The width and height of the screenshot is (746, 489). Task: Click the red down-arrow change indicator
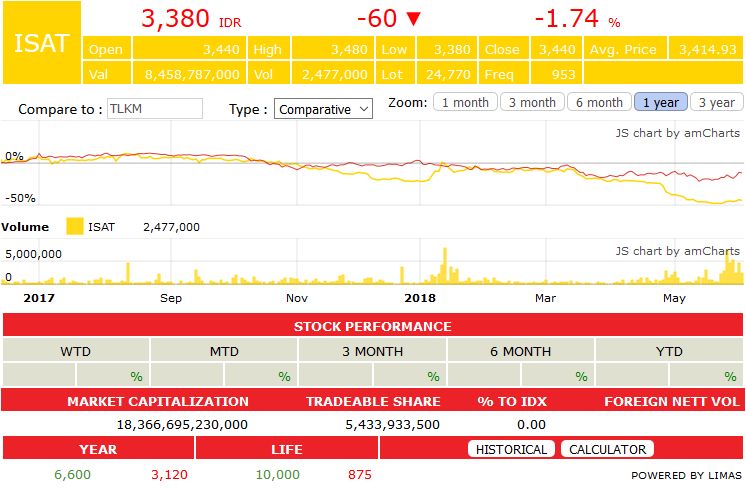[x=413, y=19]
